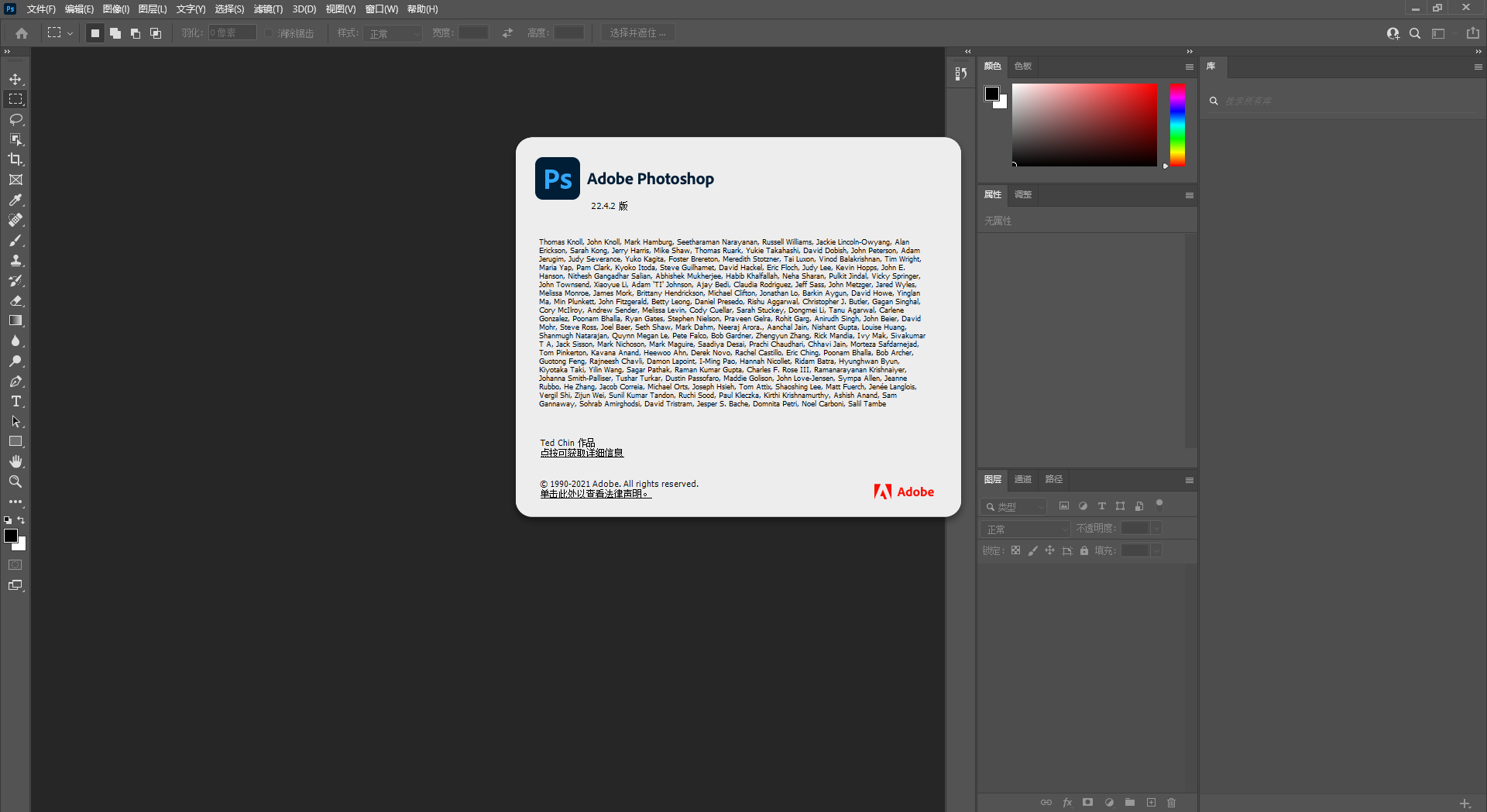Open the search icon in options bar
The image size is (1487, 812).
[x=1415, y=33]
